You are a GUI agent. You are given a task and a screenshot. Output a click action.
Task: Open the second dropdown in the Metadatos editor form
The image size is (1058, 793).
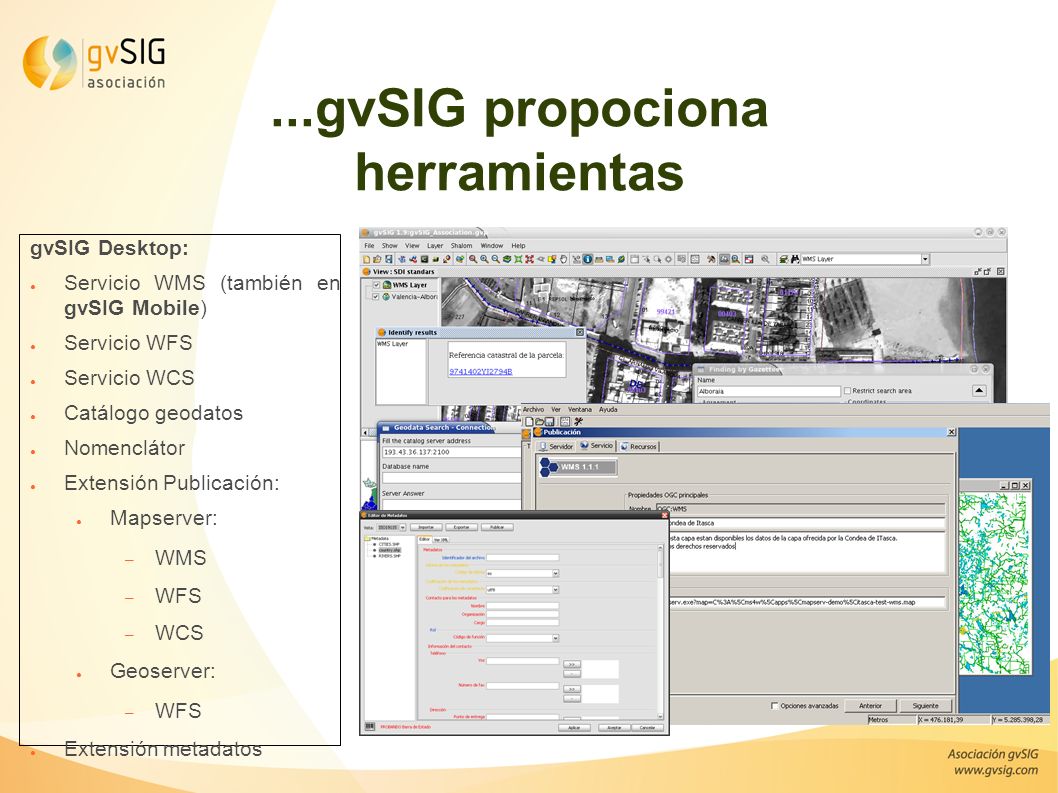tap(555, 590)
